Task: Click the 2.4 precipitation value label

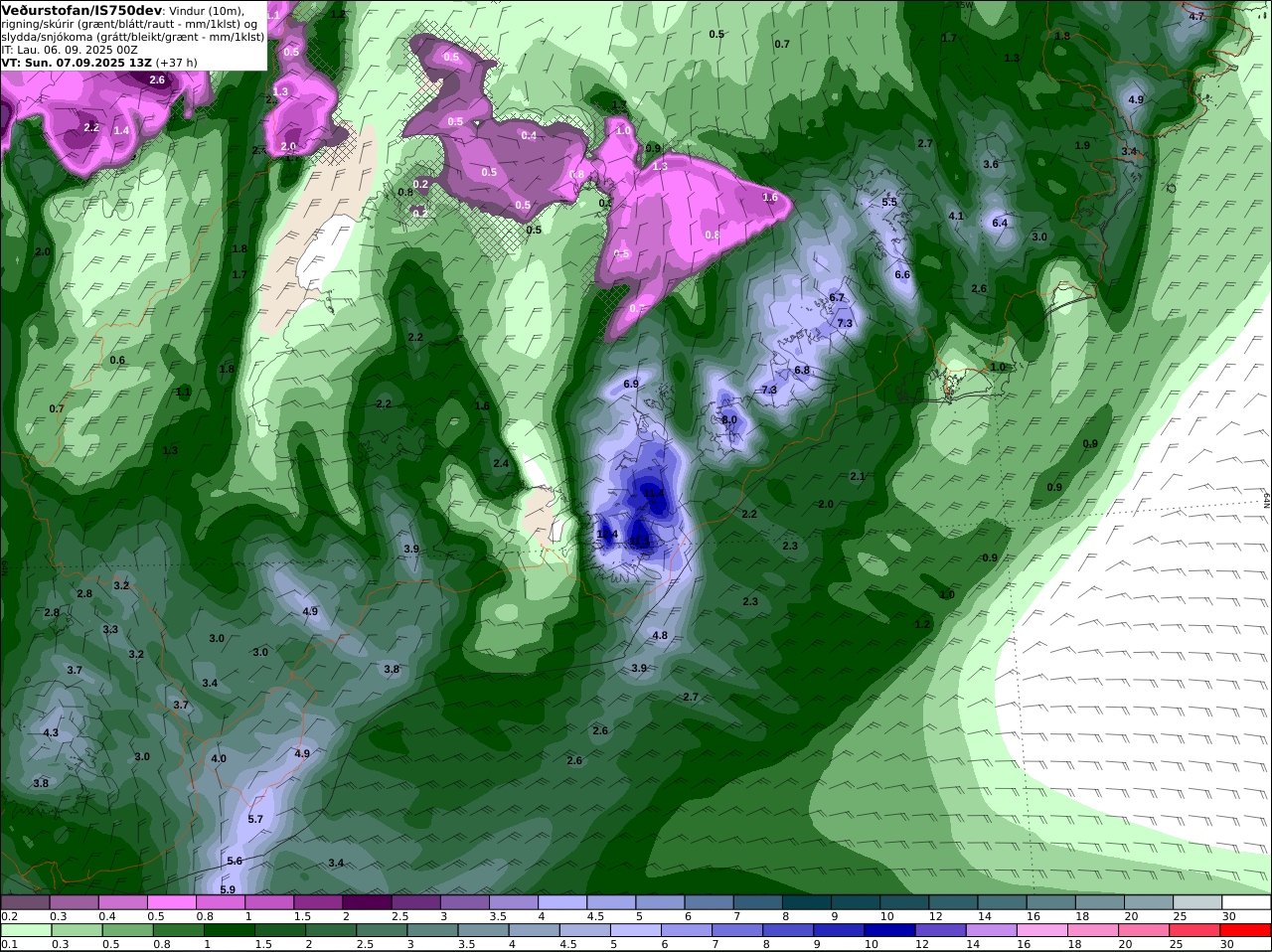Action: pyautogui.click(x=501, y=464)
